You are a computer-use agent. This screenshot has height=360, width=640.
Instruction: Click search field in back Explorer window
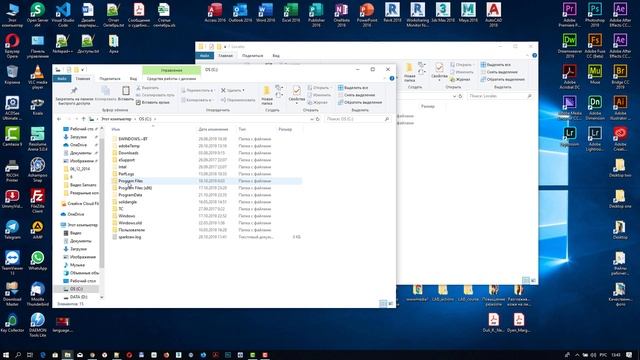click(x=500, y=96)
